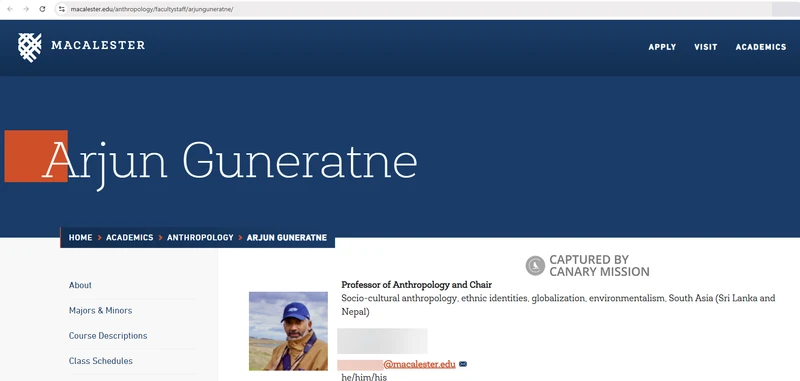The width and height of the screenshot is (800, 381).
Task: Open the VISIT menu item
Action: pos(706,47)
